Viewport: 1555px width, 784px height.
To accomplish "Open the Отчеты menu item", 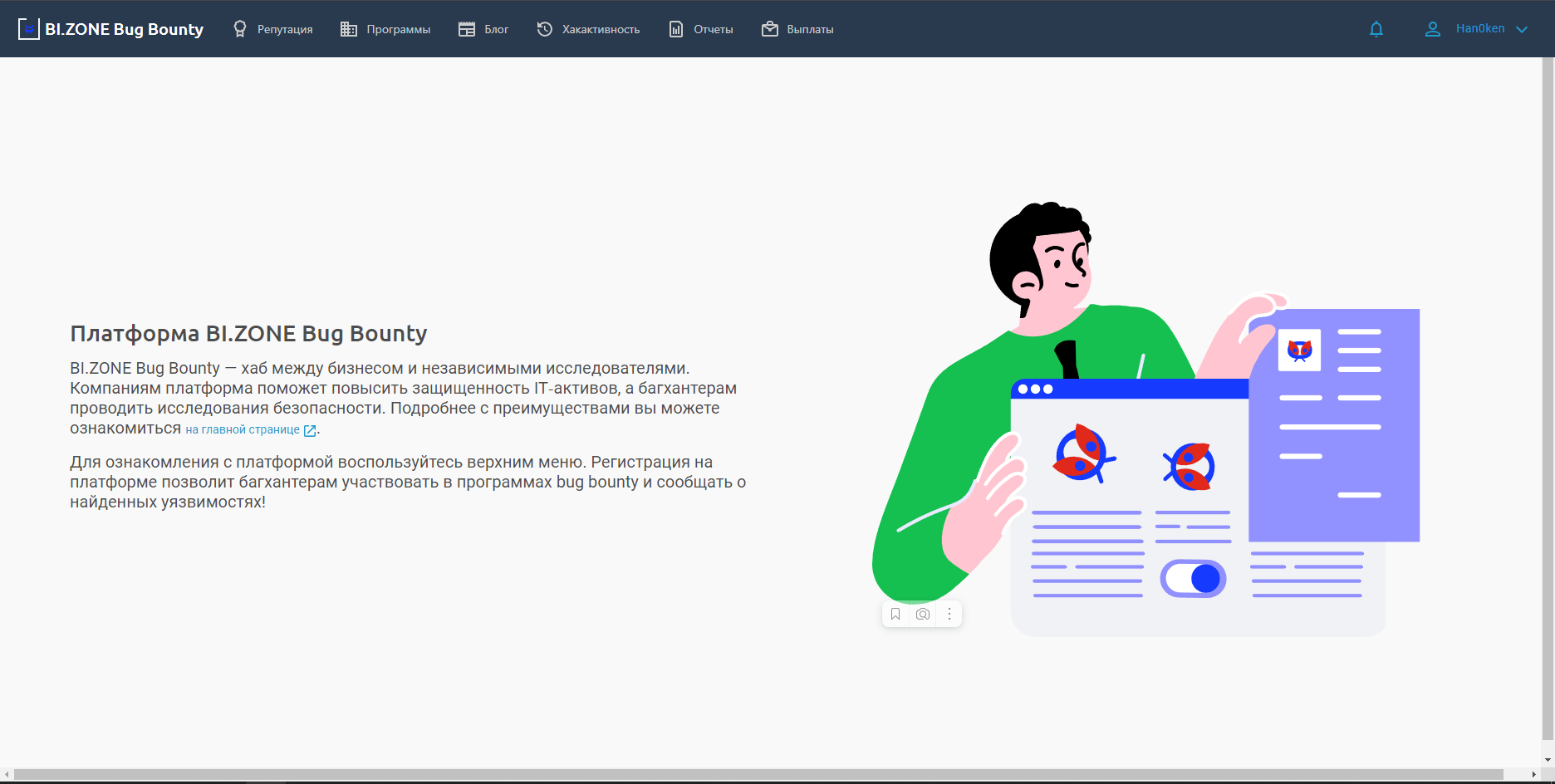I will point(713,29).
